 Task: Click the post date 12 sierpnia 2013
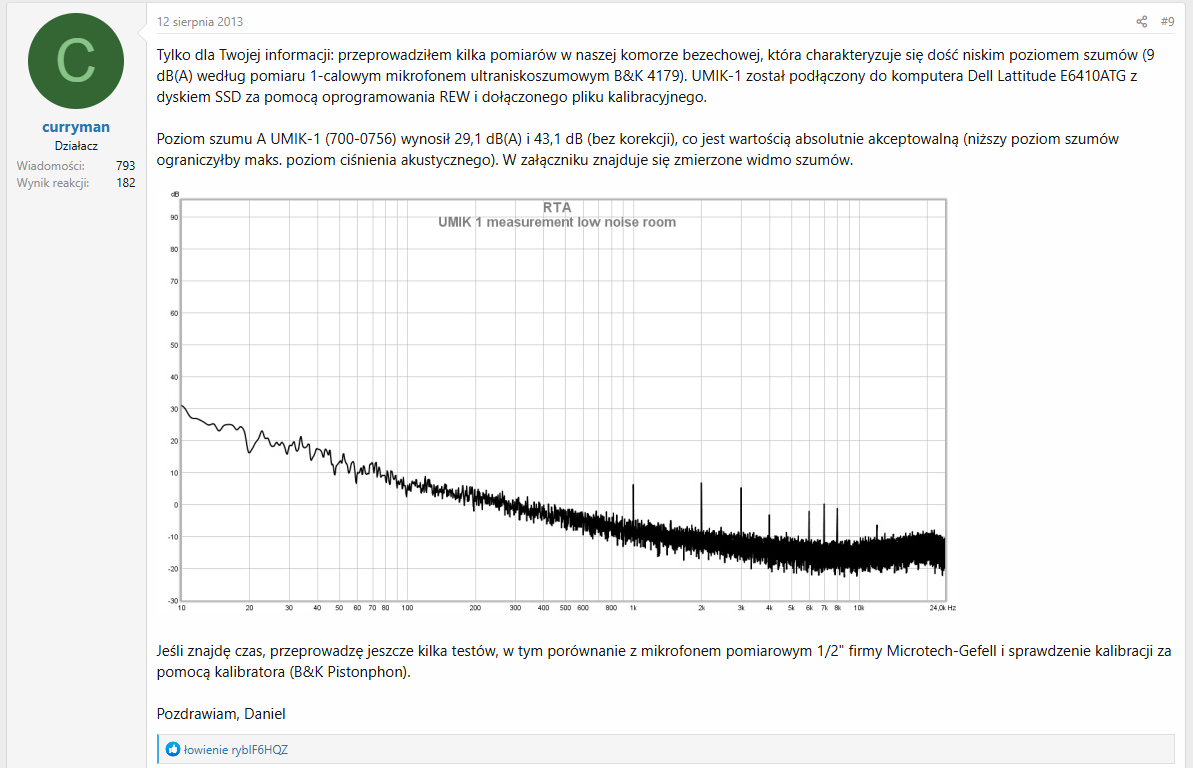pyautogui.click(x=200, y=22)
